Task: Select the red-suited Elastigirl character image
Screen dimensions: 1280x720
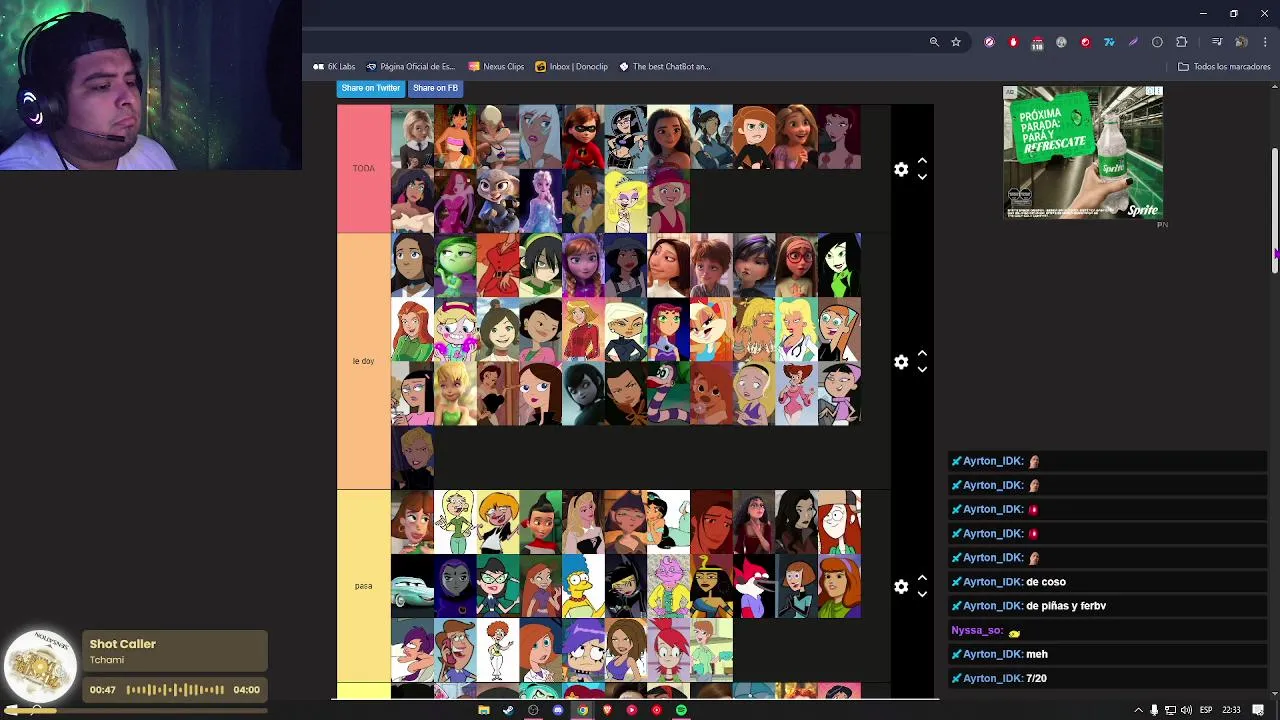Action: pos(583,137)
